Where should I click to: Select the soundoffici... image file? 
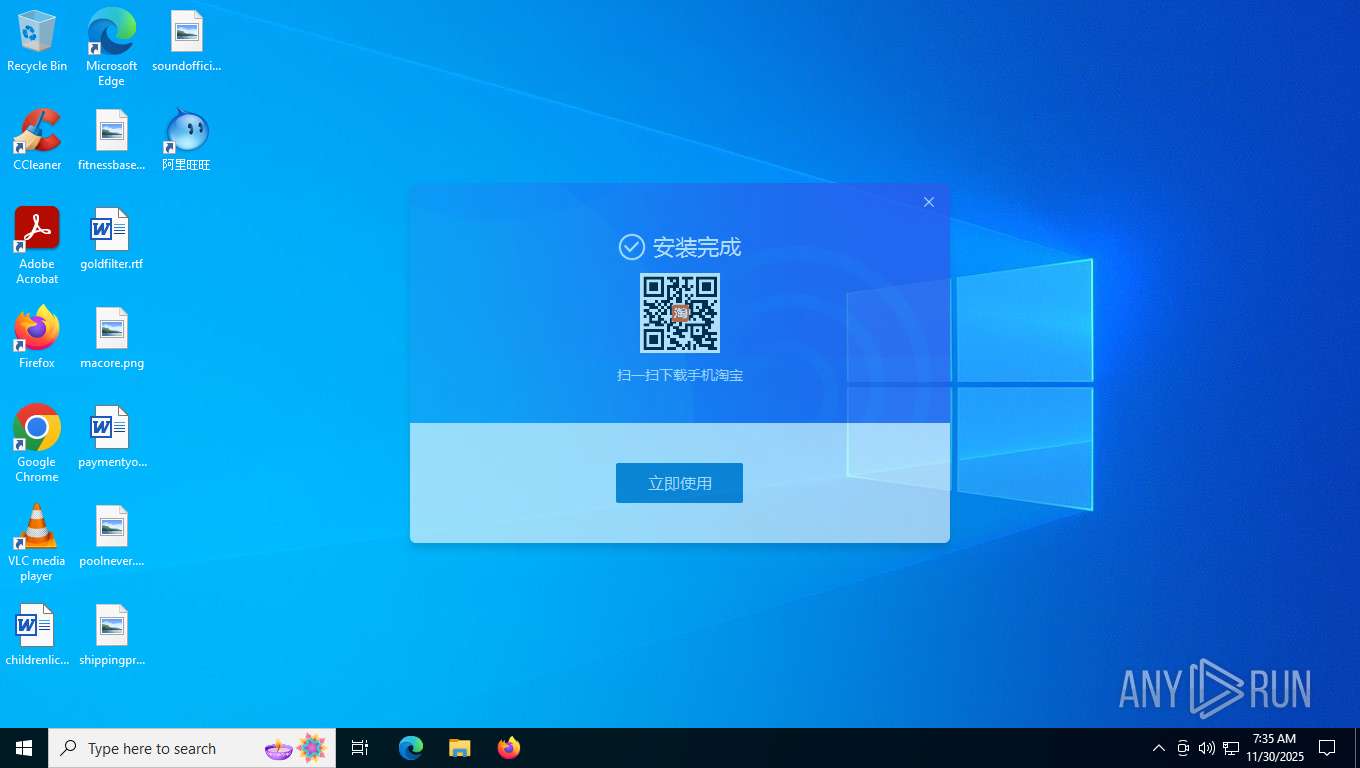[x=186, y=42]
